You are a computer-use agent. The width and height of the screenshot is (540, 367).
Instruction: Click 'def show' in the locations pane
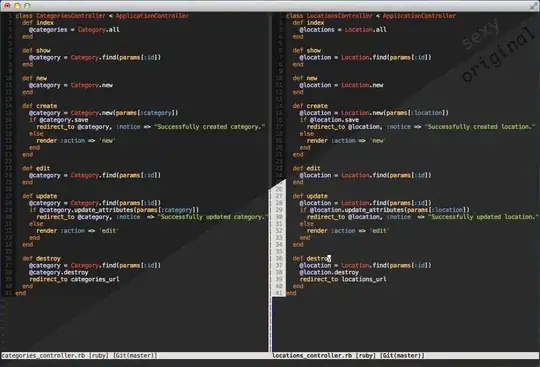[x=307, y=50]
